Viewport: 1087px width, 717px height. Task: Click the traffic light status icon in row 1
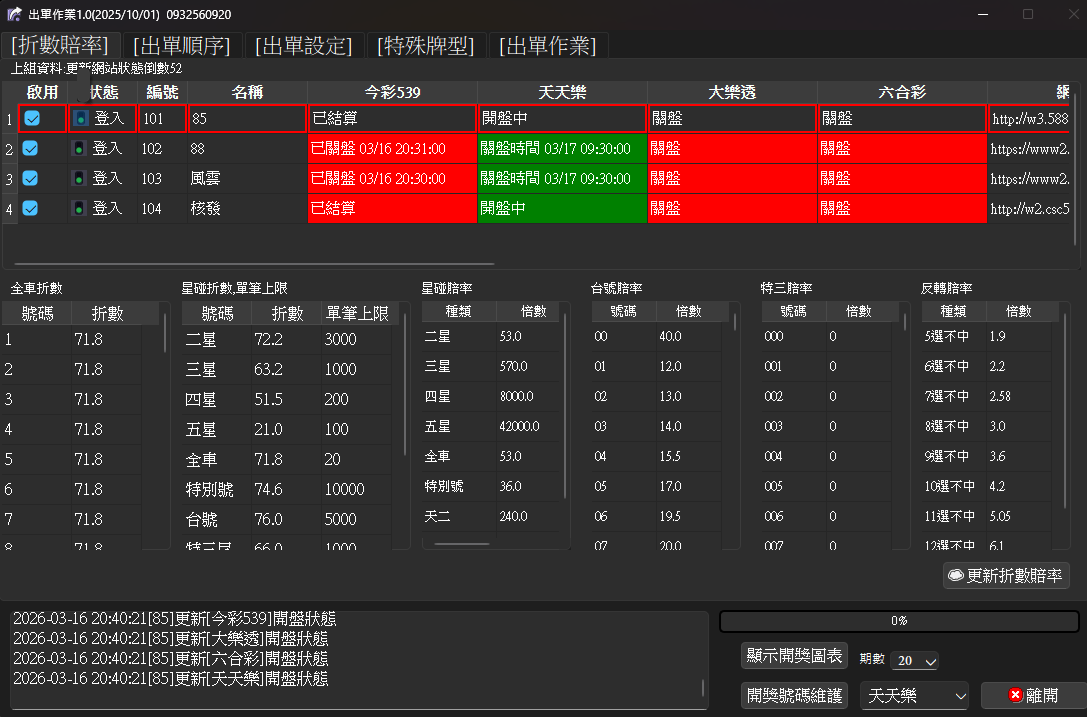[80, 119]
